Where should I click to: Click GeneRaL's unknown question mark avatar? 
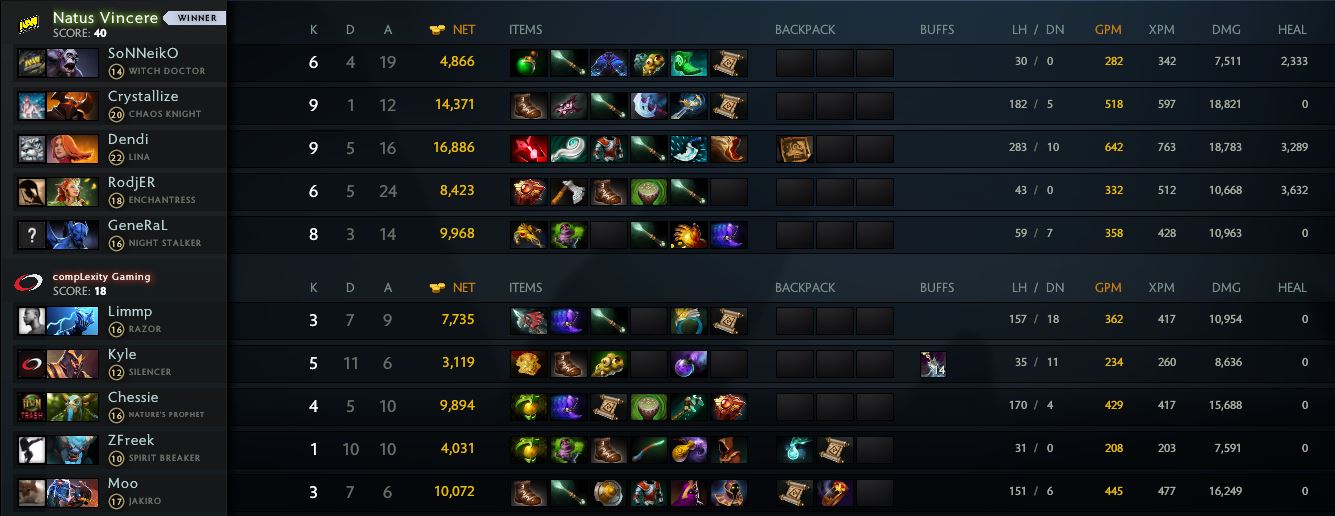tap(32, 235)
